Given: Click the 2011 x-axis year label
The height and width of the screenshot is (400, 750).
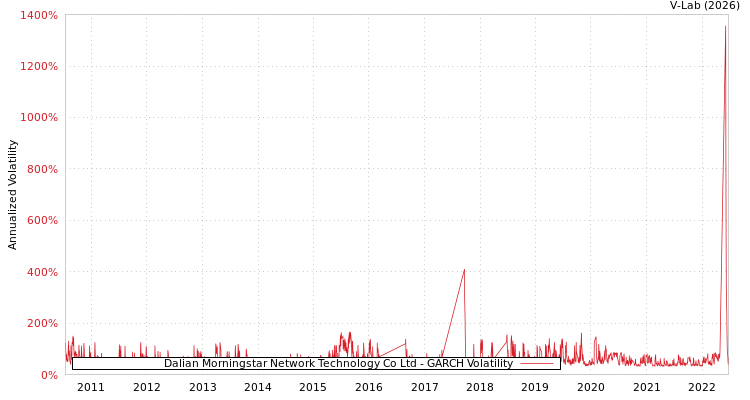Looking at the screenshot, I should coord(91,387).
